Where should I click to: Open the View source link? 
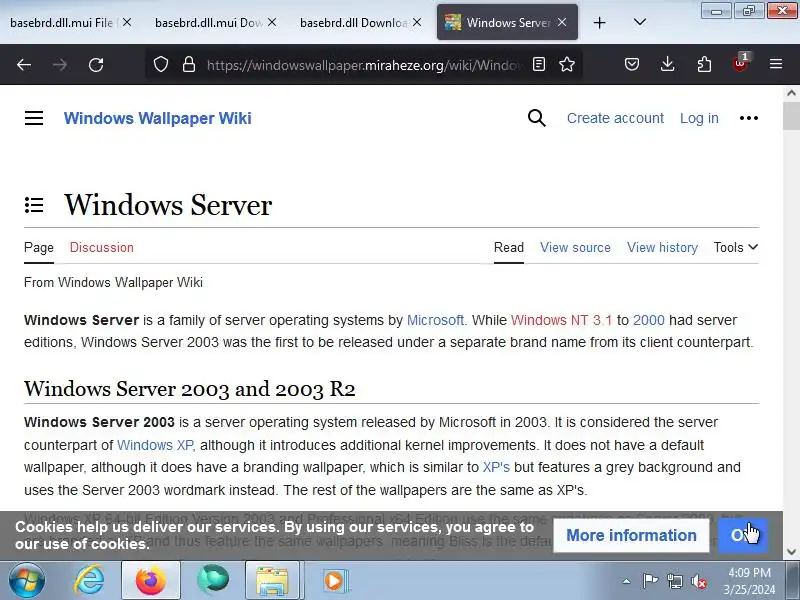pos(575,247)
